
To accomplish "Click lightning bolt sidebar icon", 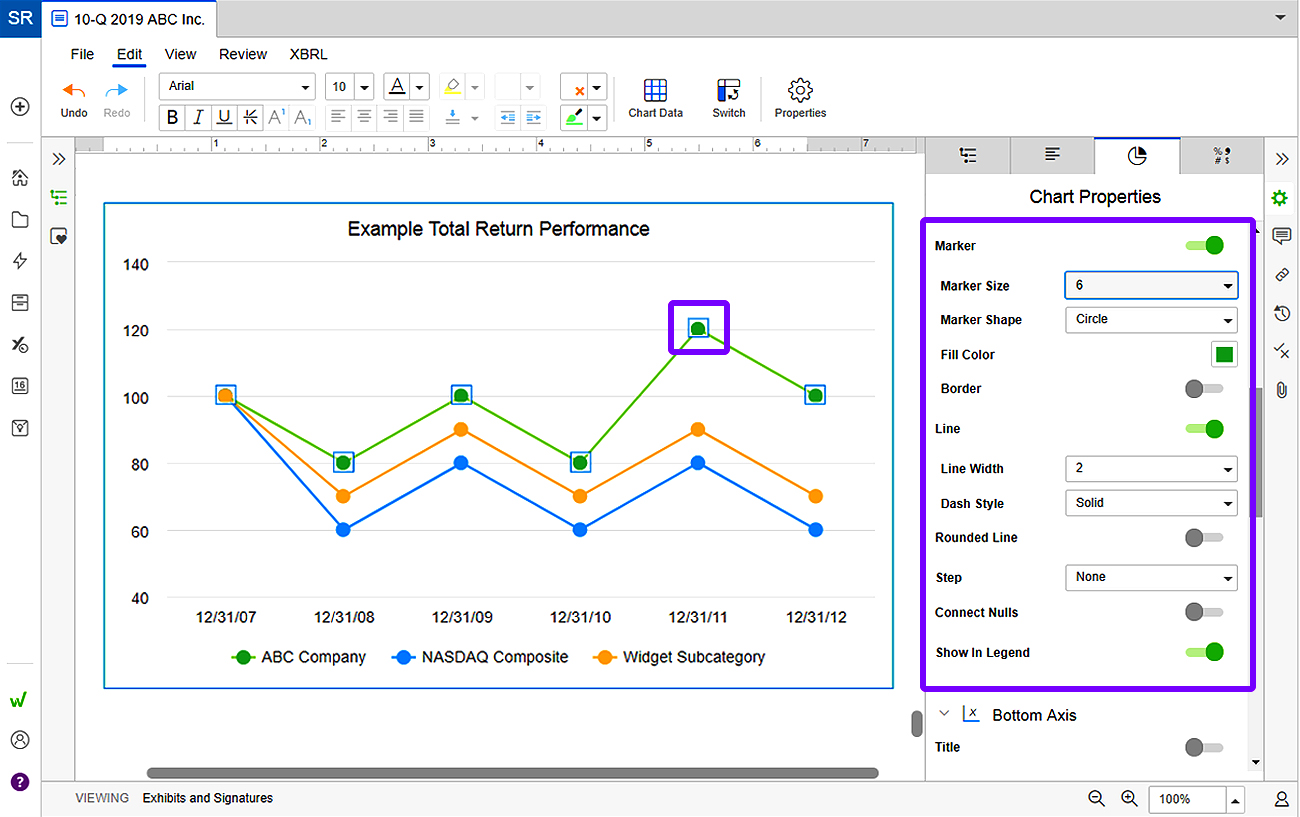I will point(20,261).
